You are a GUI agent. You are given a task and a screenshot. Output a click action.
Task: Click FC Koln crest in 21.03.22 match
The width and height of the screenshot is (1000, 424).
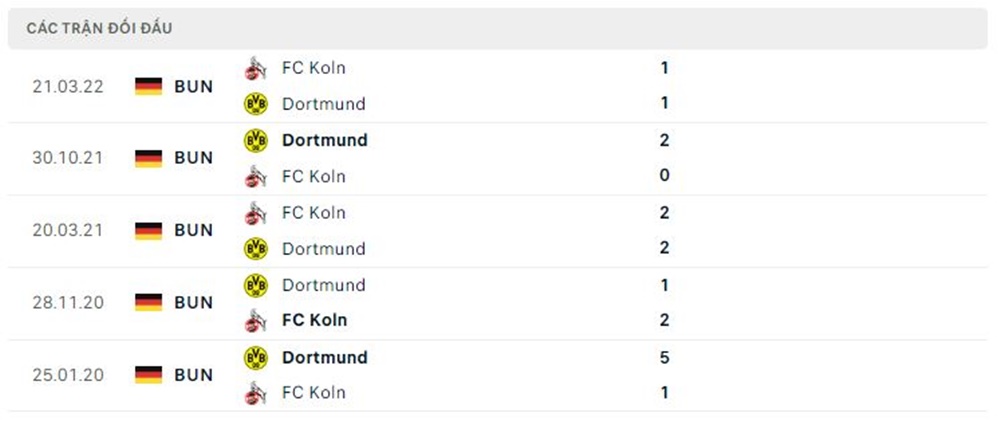[x=256, y=68]
